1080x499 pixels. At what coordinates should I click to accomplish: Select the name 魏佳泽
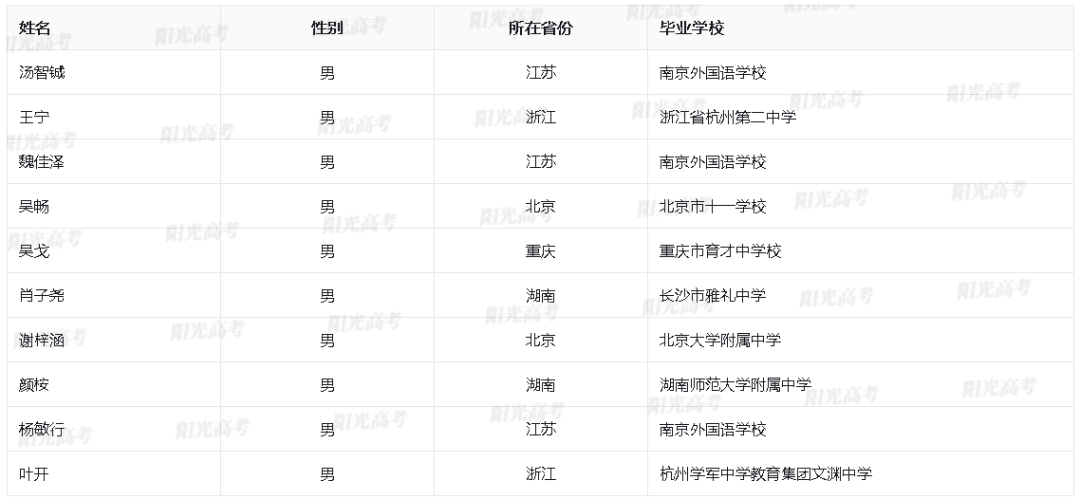pyautogui.click(x=42, y=162)
